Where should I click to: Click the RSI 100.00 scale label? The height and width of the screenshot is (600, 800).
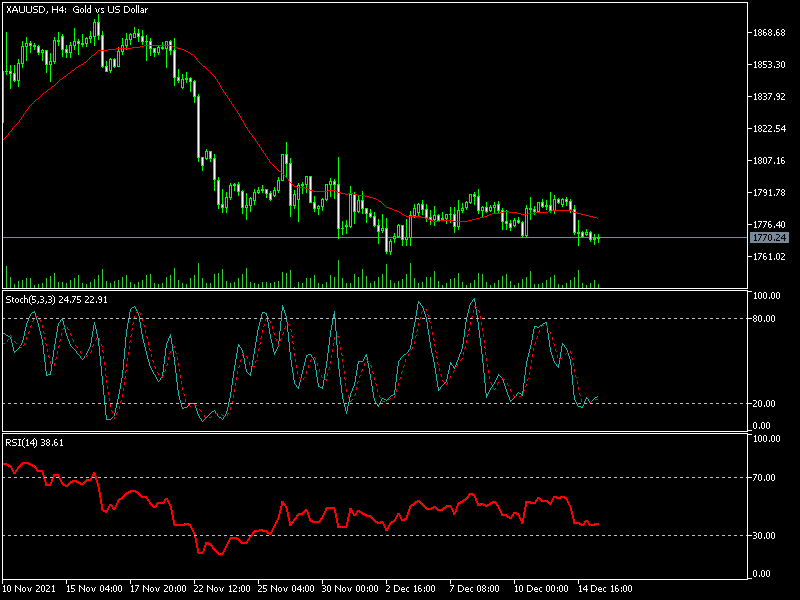767,439
